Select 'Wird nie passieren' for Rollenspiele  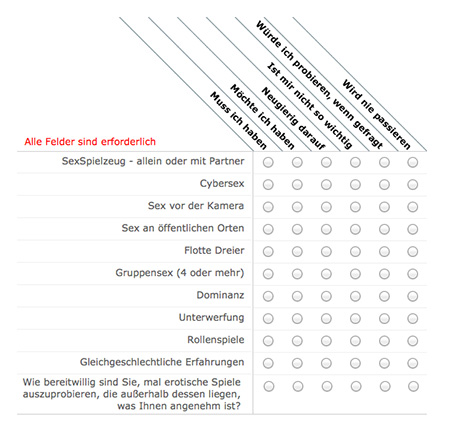[413, 341]
